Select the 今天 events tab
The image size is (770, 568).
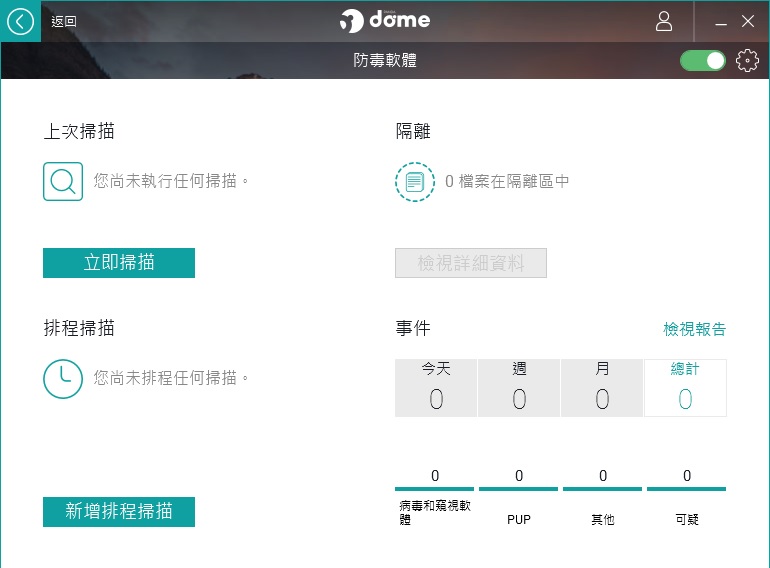tap(436, 388)
